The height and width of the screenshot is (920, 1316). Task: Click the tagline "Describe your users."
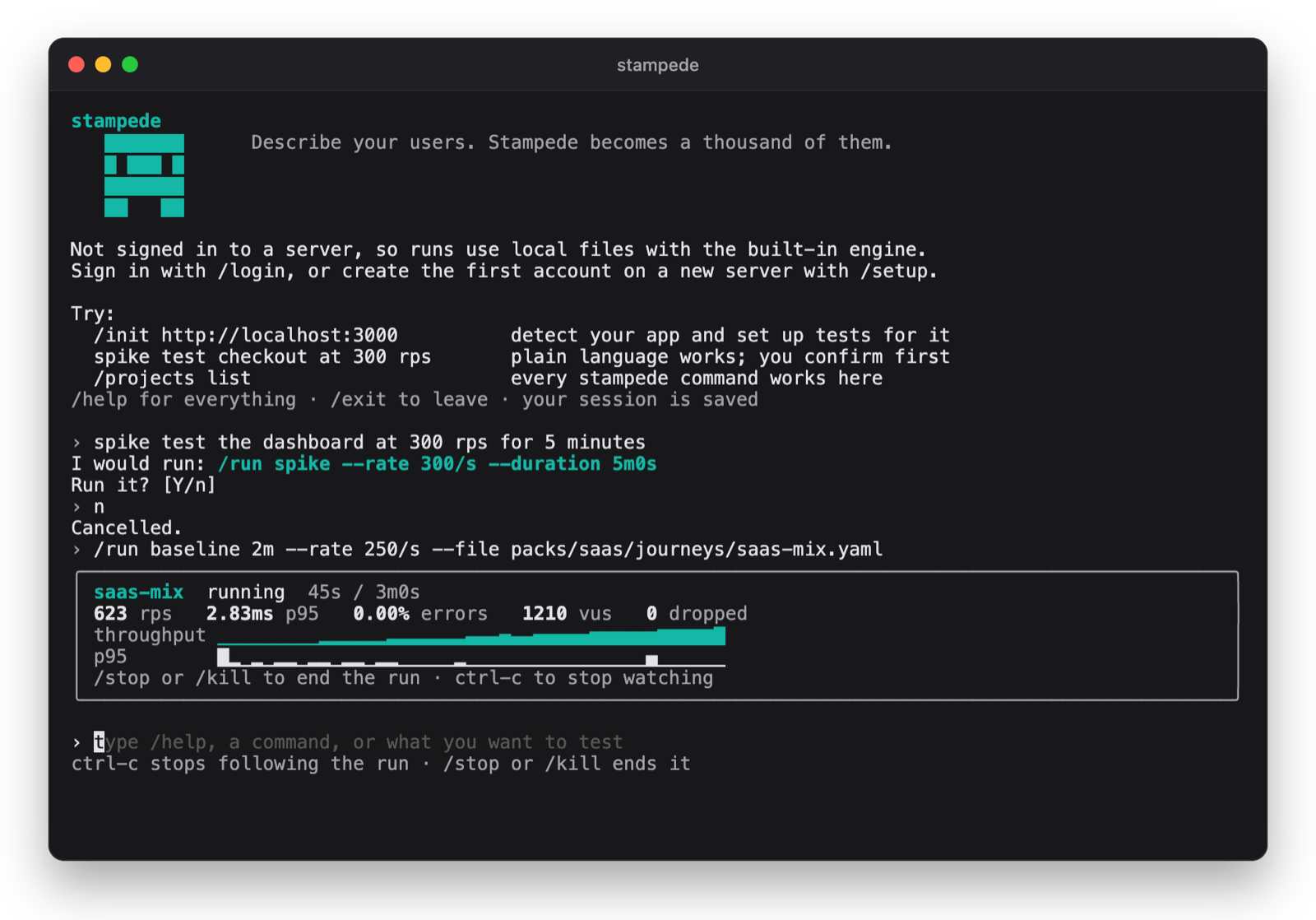click(364, 142)
